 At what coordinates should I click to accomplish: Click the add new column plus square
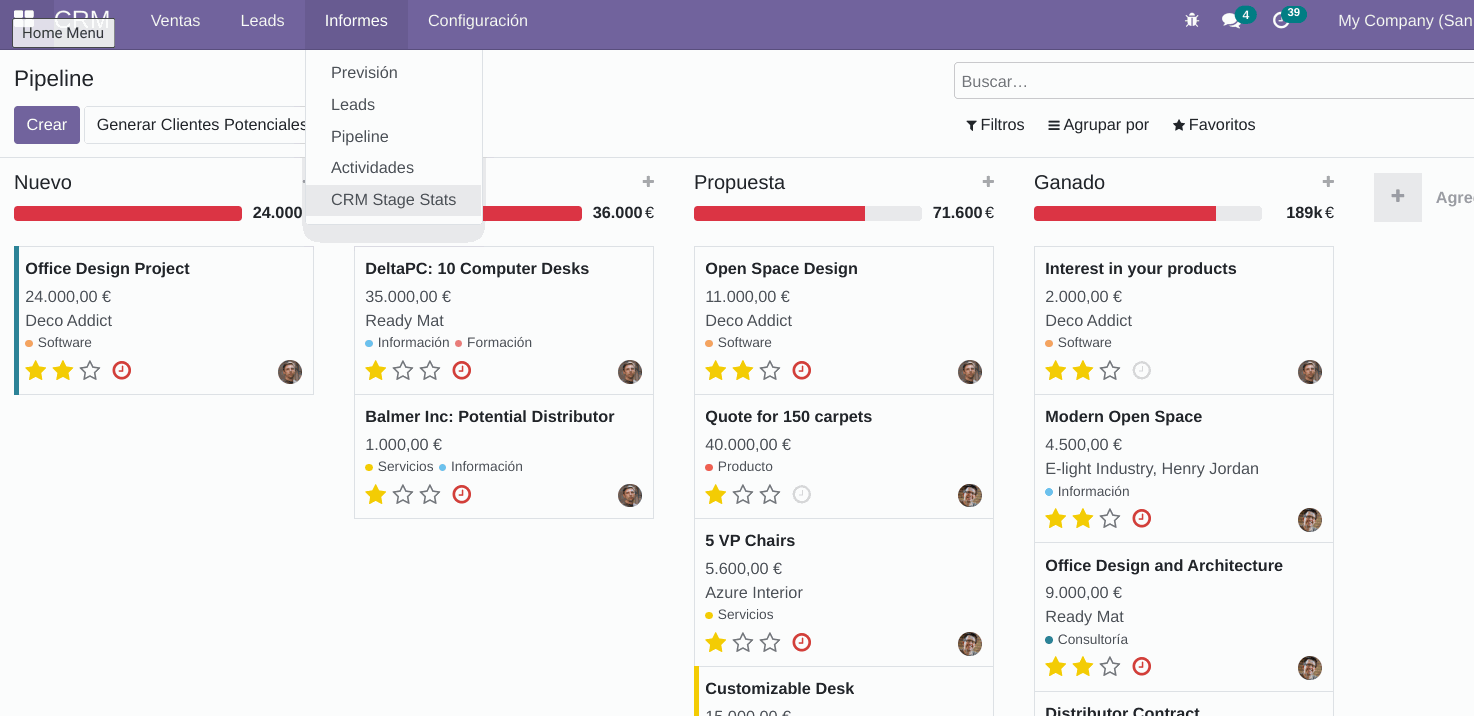tap(1398, 197)
